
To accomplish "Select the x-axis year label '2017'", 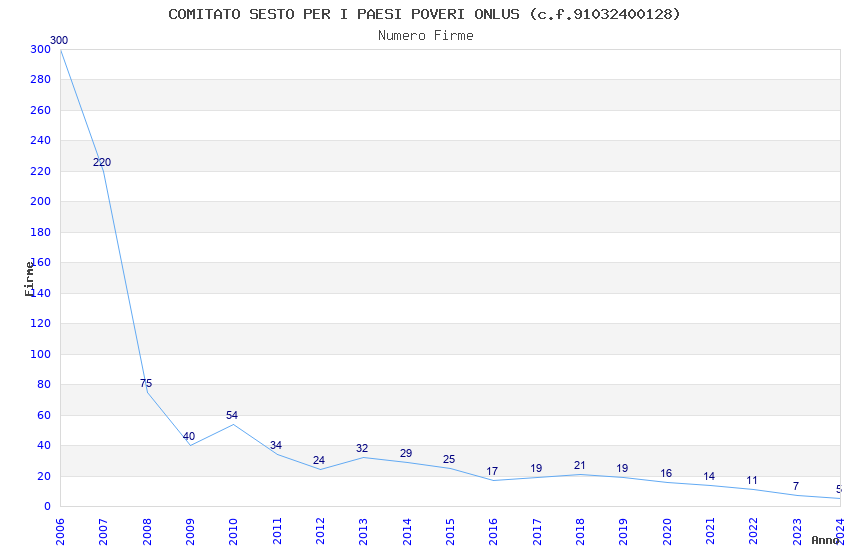I will [x=537, y=531].
